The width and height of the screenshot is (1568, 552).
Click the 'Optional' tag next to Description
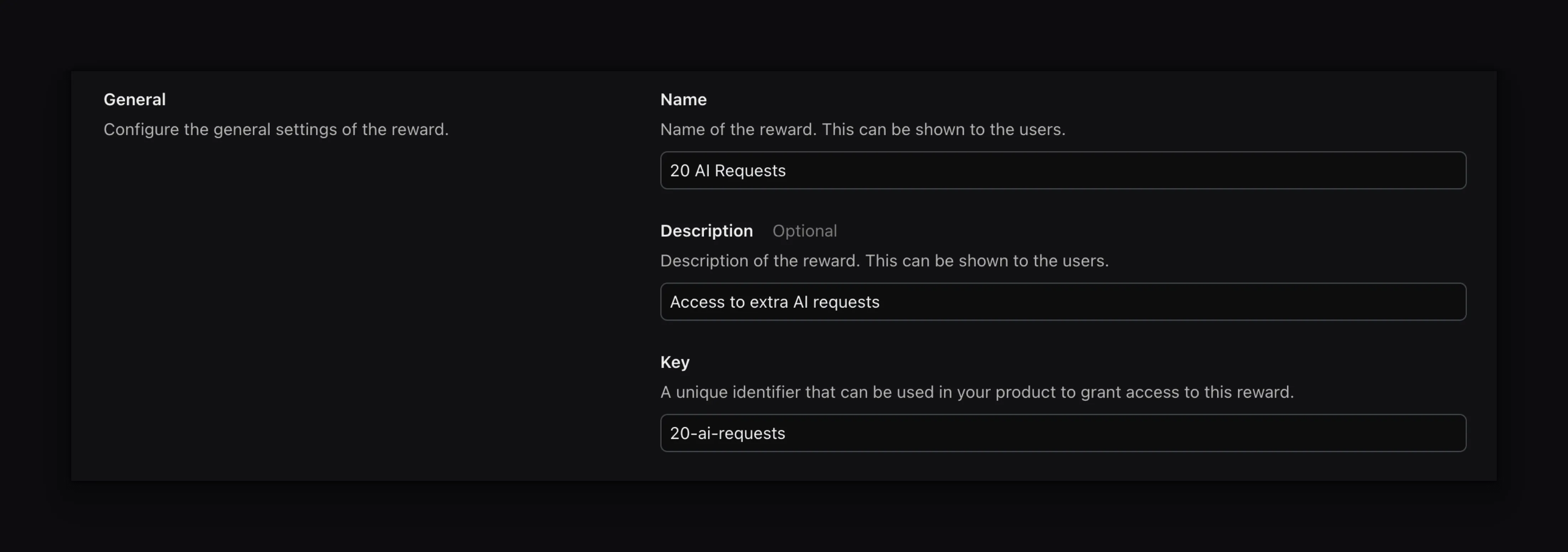click(805, 231)
